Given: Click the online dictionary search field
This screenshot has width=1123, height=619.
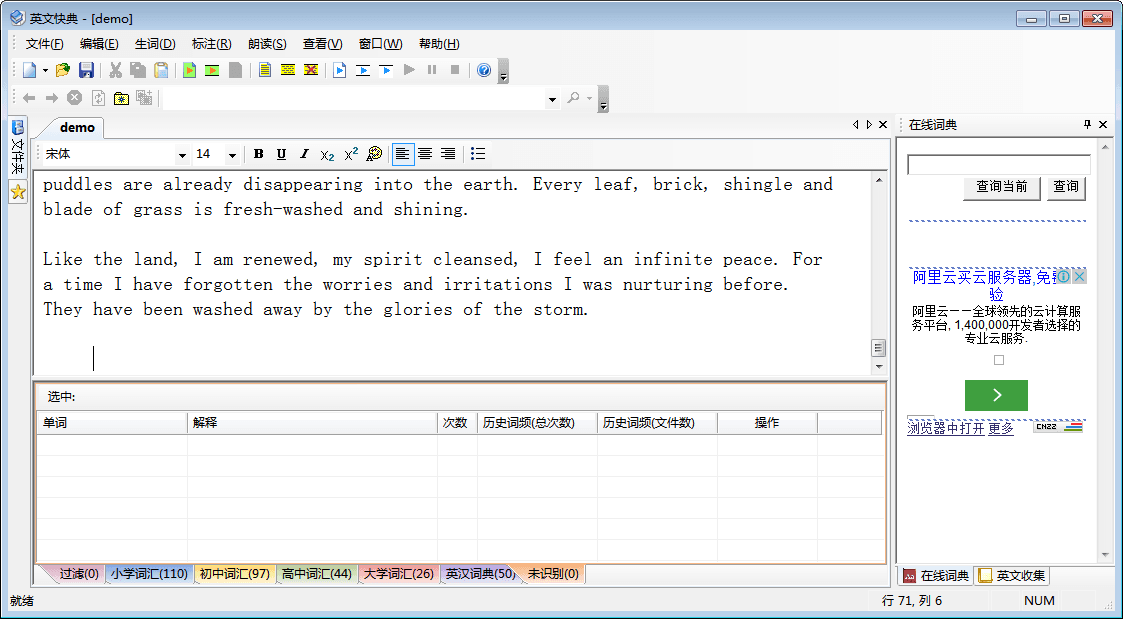Looking at the screenshot, I should pos(998,165).
